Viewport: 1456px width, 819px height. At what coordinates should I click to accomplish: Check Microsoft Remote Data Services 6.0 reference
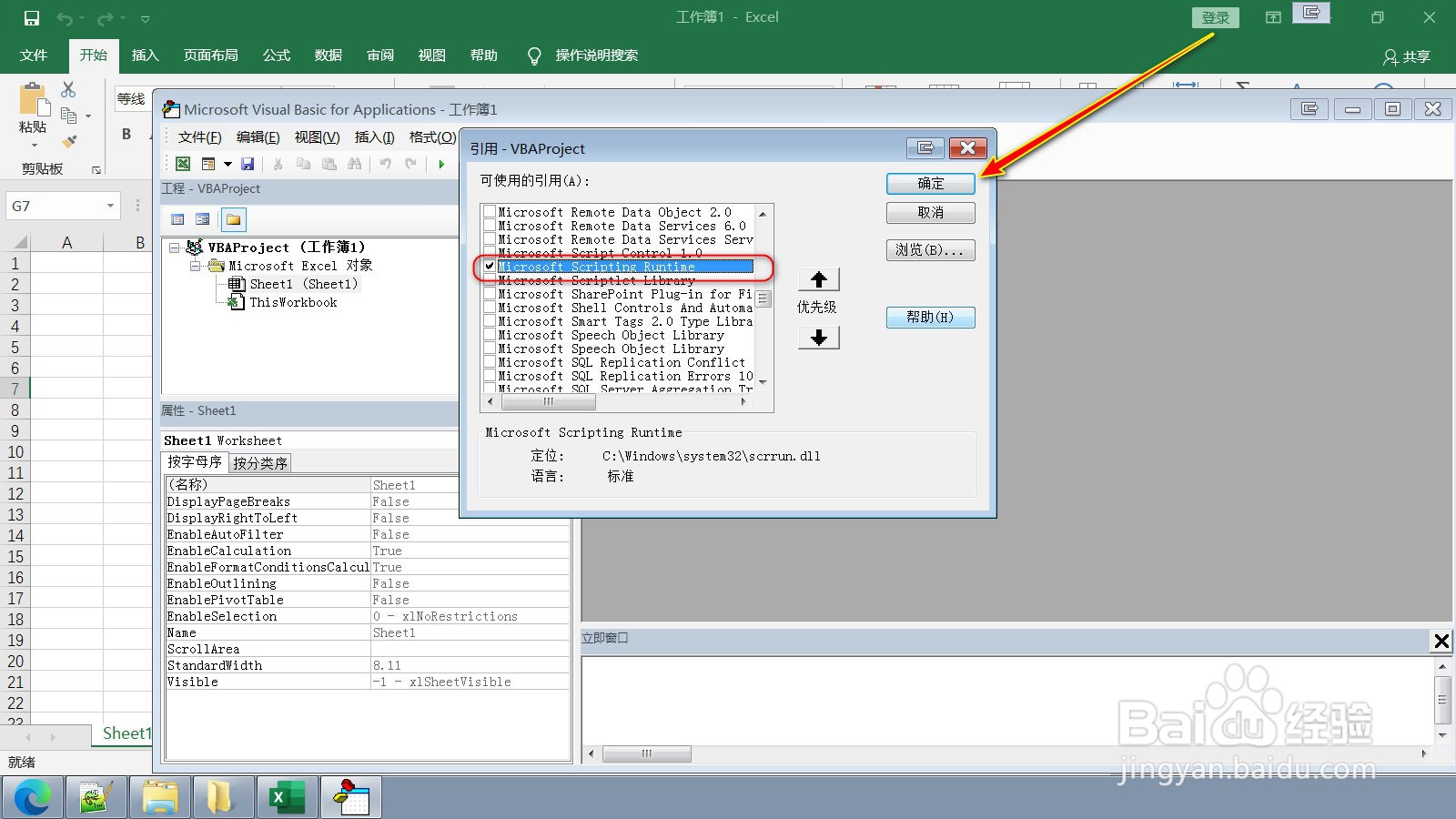click(490, 226)
